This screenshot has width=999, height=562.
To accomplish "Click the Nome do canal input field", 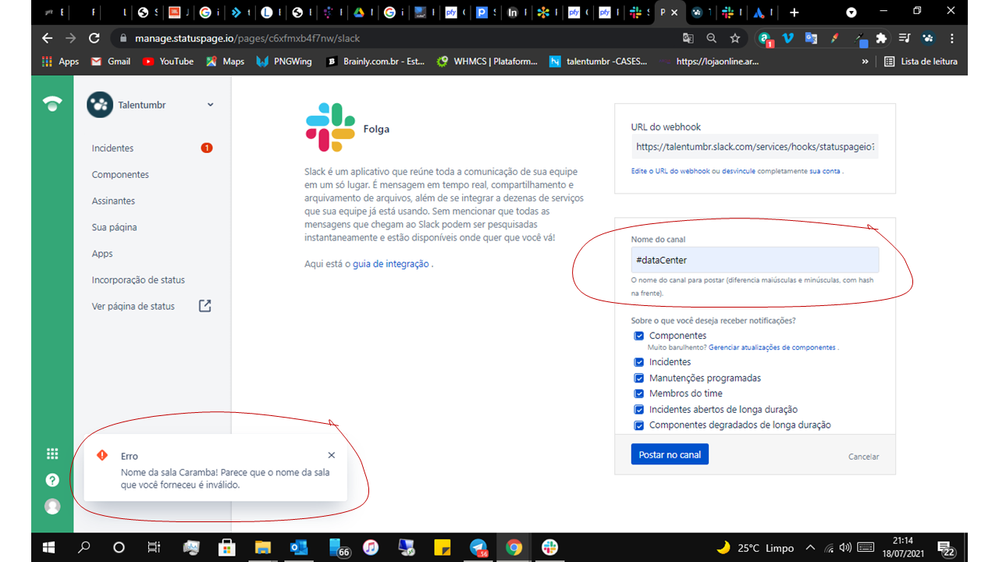I will coord(754,260).
